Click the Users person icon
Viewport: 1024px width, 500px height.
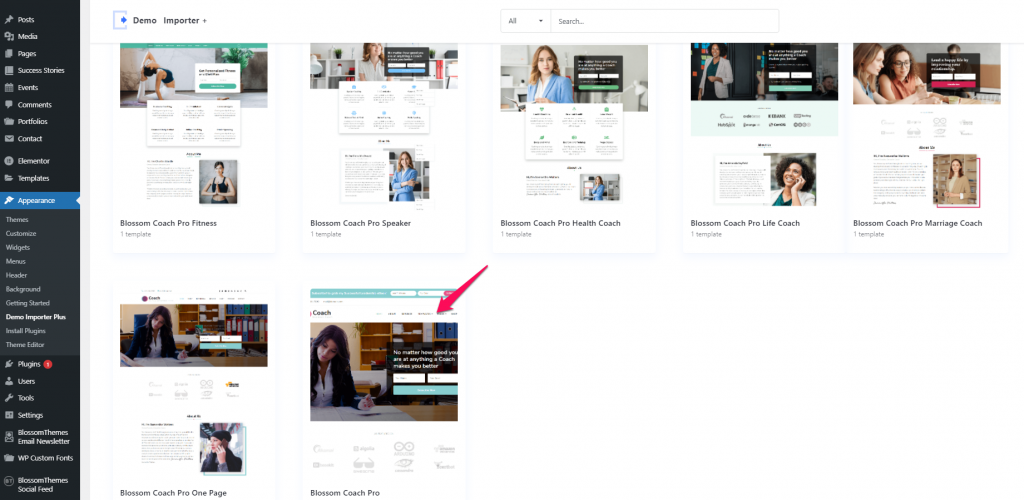pos(9,381)
